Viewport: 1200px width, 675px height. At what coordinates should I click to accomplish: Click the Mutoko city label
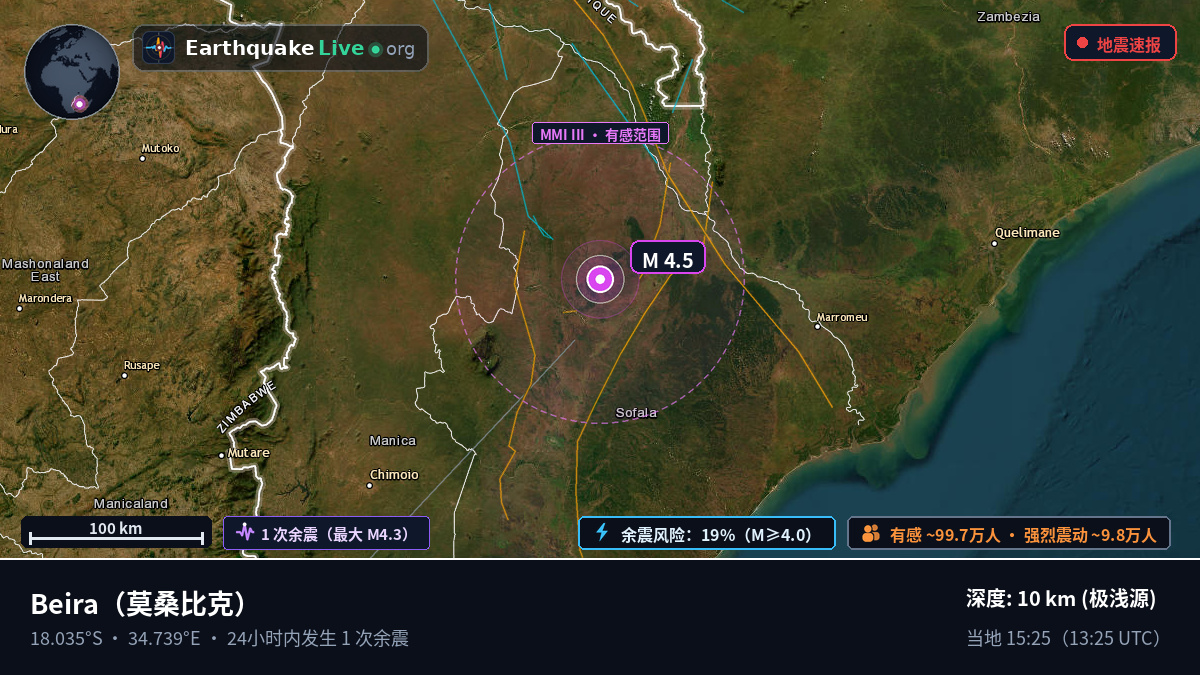coord(160,148)
